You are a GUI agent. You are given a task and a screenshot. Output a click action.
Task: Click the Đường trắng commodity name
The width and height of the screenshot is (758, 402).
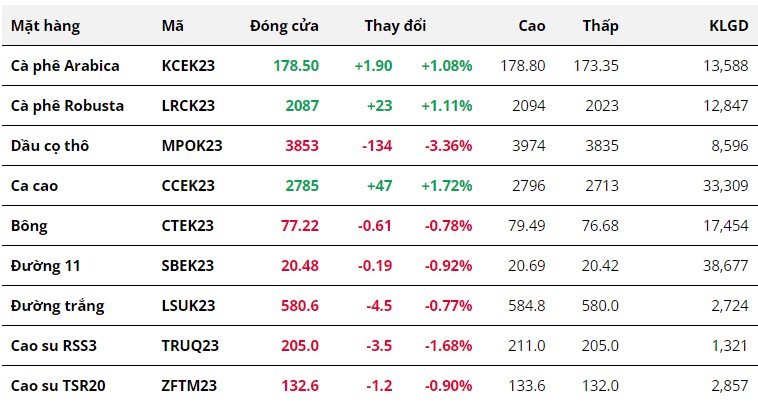tap(57, 305)
